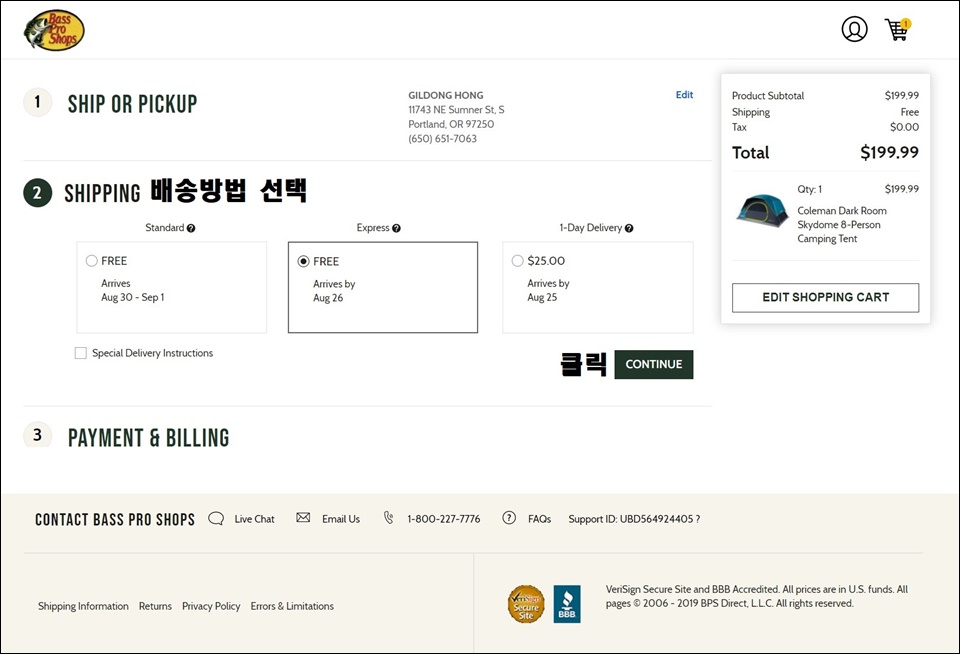The width and height of the screenshot is (960, 654).
Task: Select $25.00 1-Day Delivery radio button
Action: pos(517,261)
